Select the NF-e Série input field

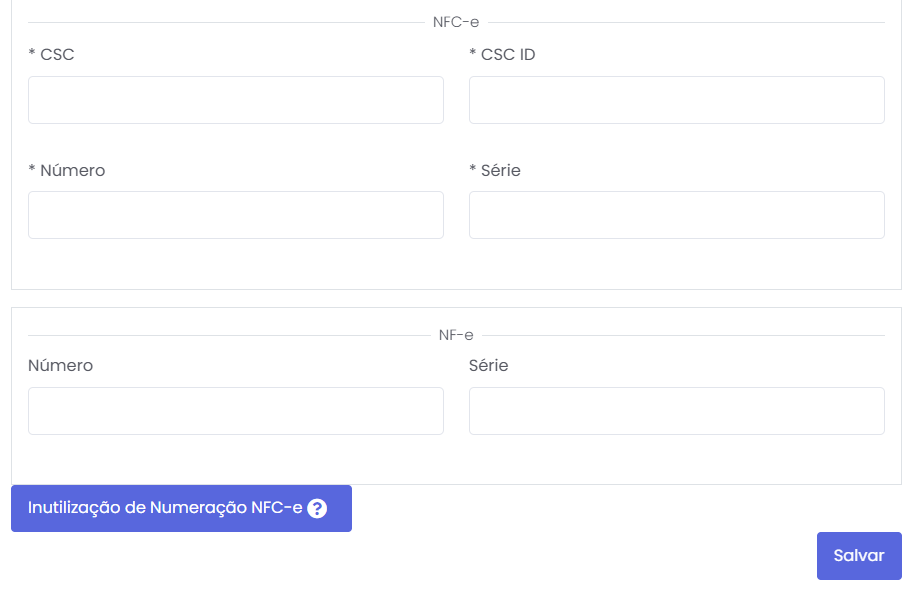coord(676,411)
